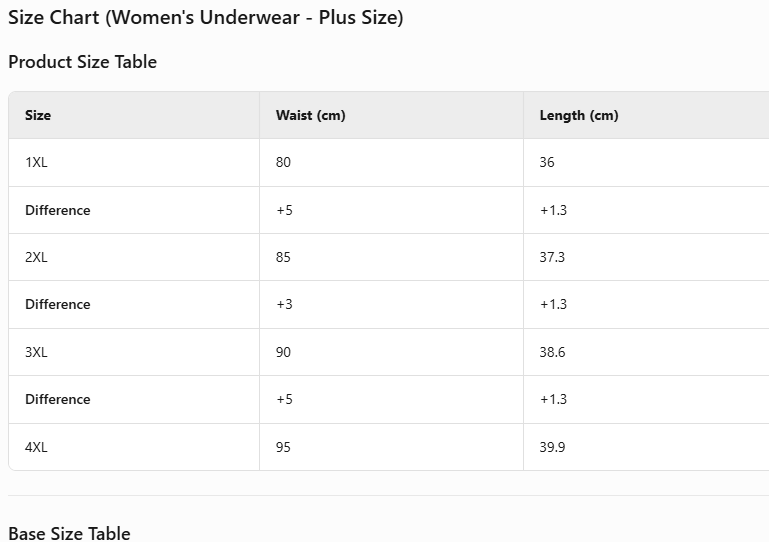Click the Length (cm) column header
This screenshot has height=542, width=769.
[579, 115]
